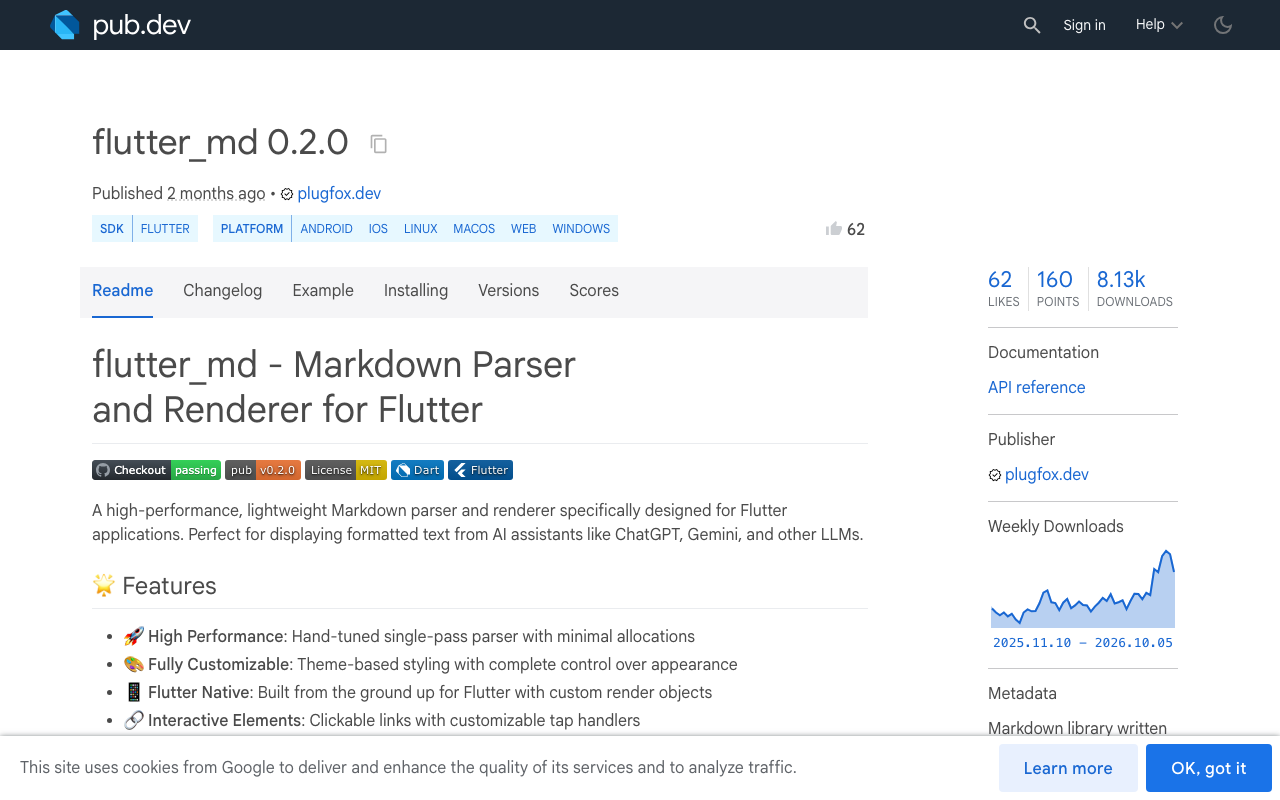Open the Installing tab
Screen dimensions: 1280x800
tap(416, 291)
